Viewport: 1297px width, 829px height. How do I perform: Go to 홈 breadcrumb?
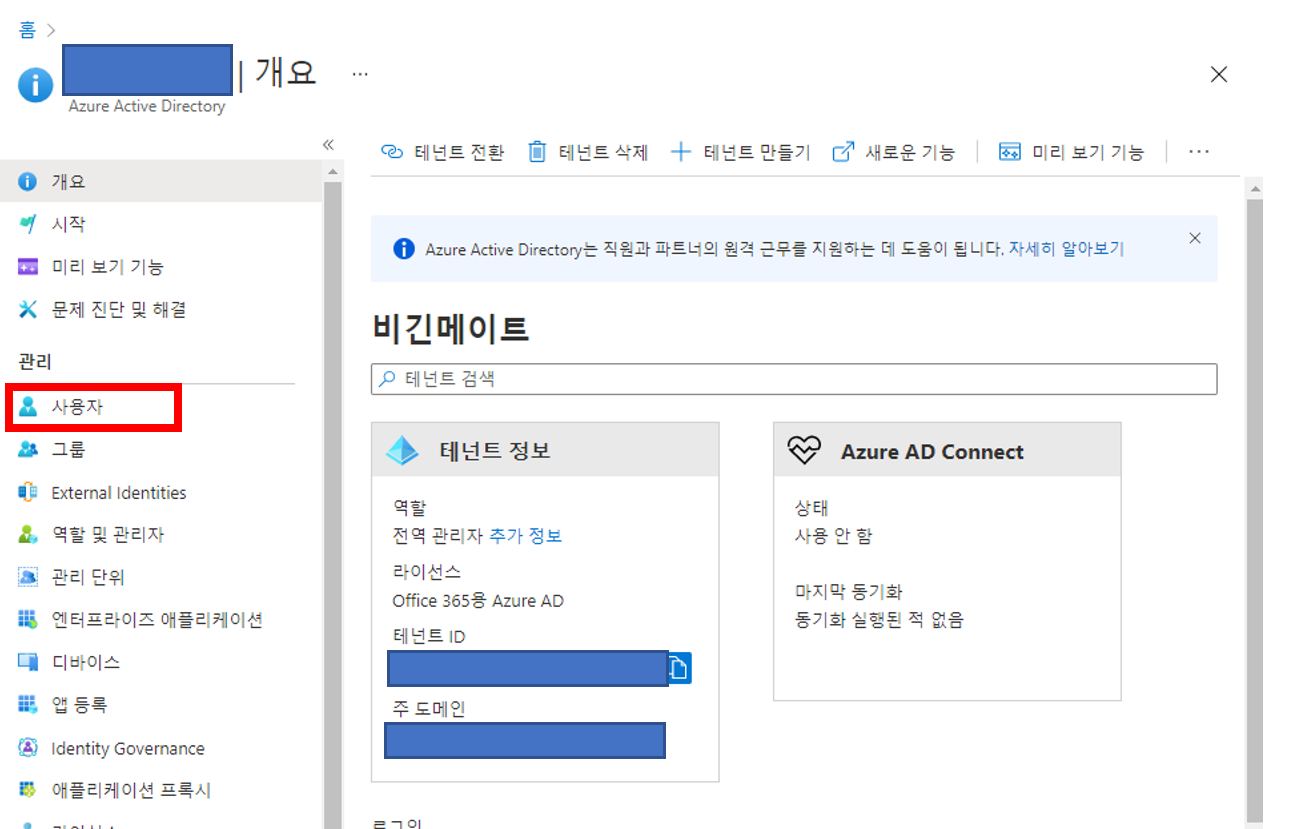click(27, 30)
